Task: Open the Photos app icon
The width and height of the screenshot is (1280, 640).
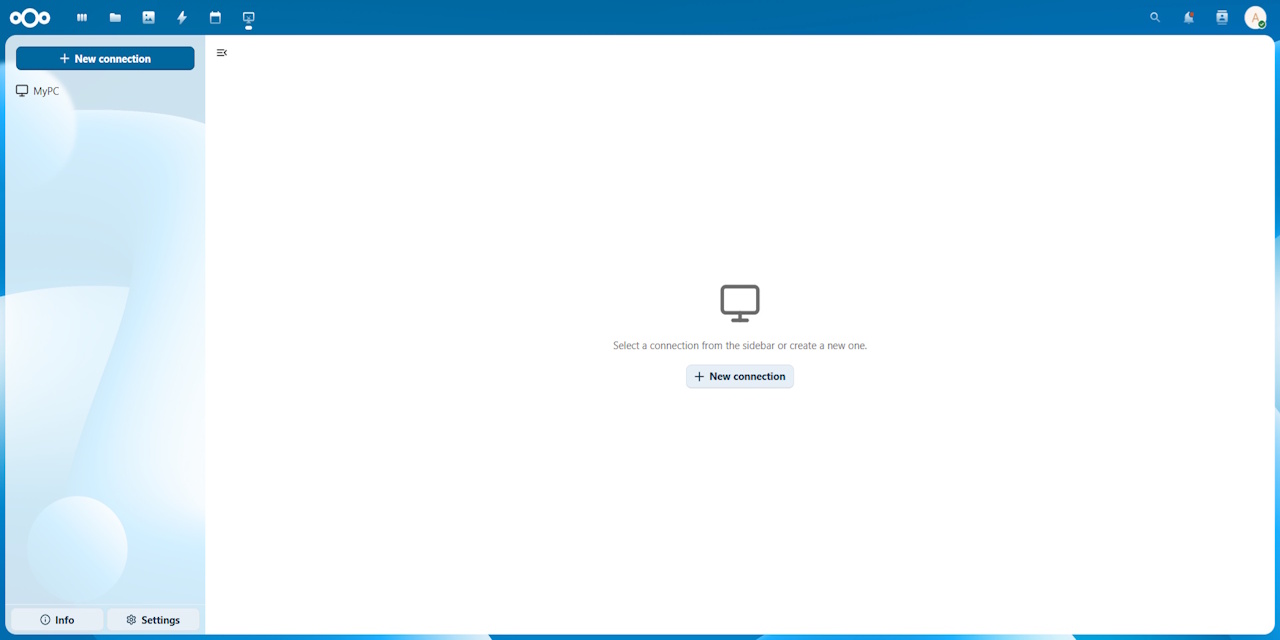Action: (148, 18)
